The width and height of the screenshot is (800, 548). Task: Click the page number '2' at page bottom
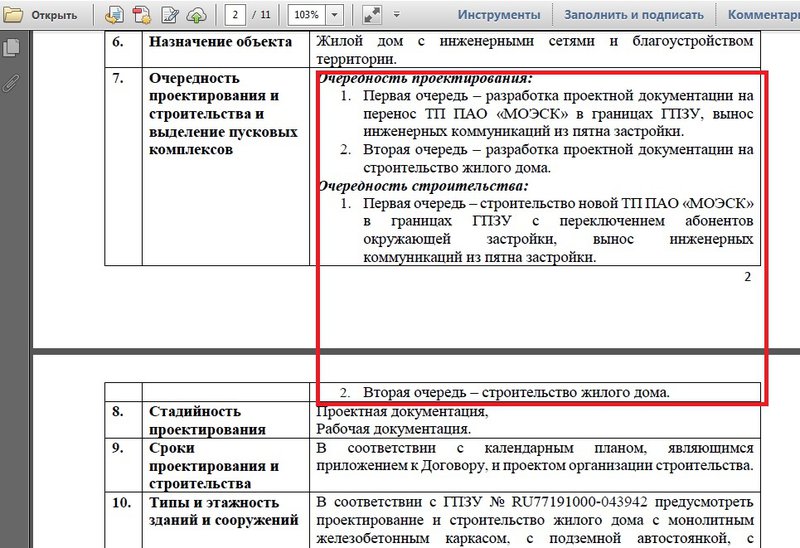pos(747,277)
